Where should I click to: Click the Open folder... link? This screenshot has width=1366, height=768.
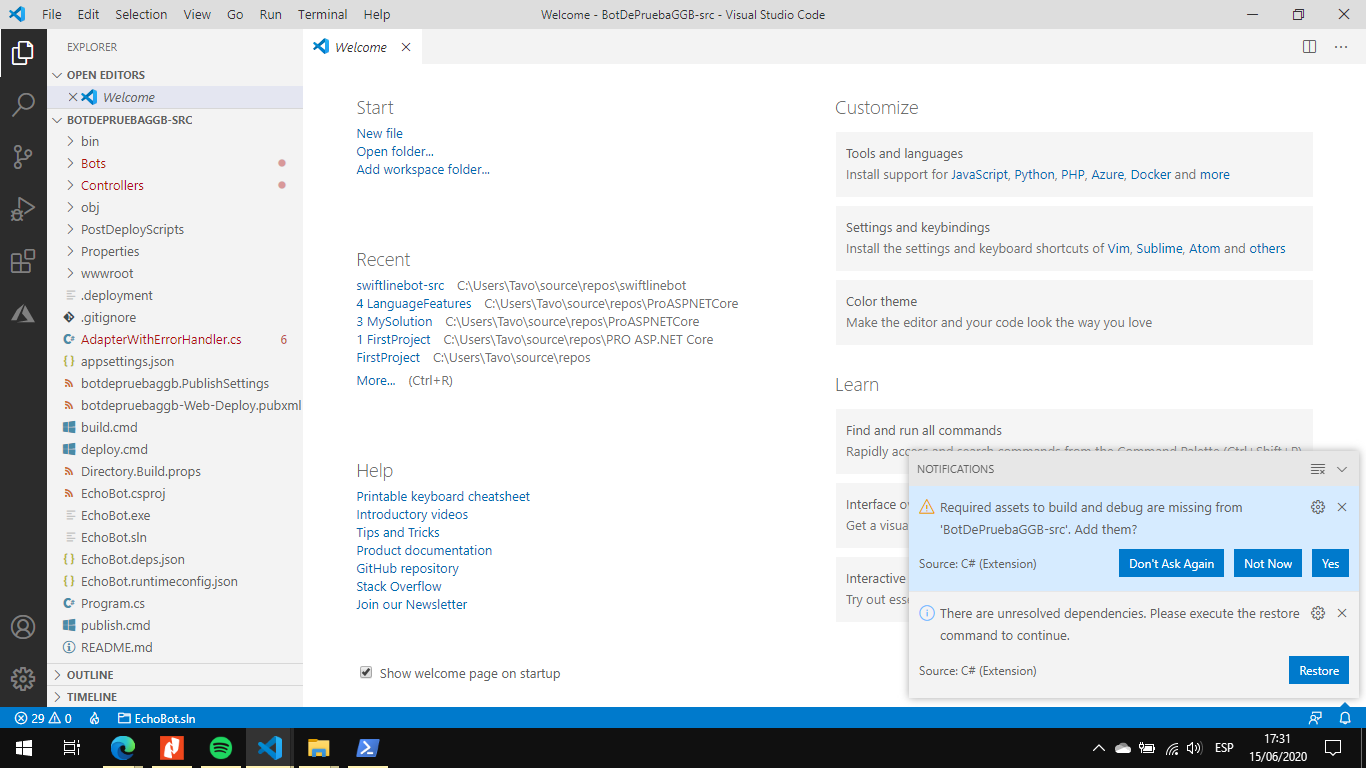[395, 151]
